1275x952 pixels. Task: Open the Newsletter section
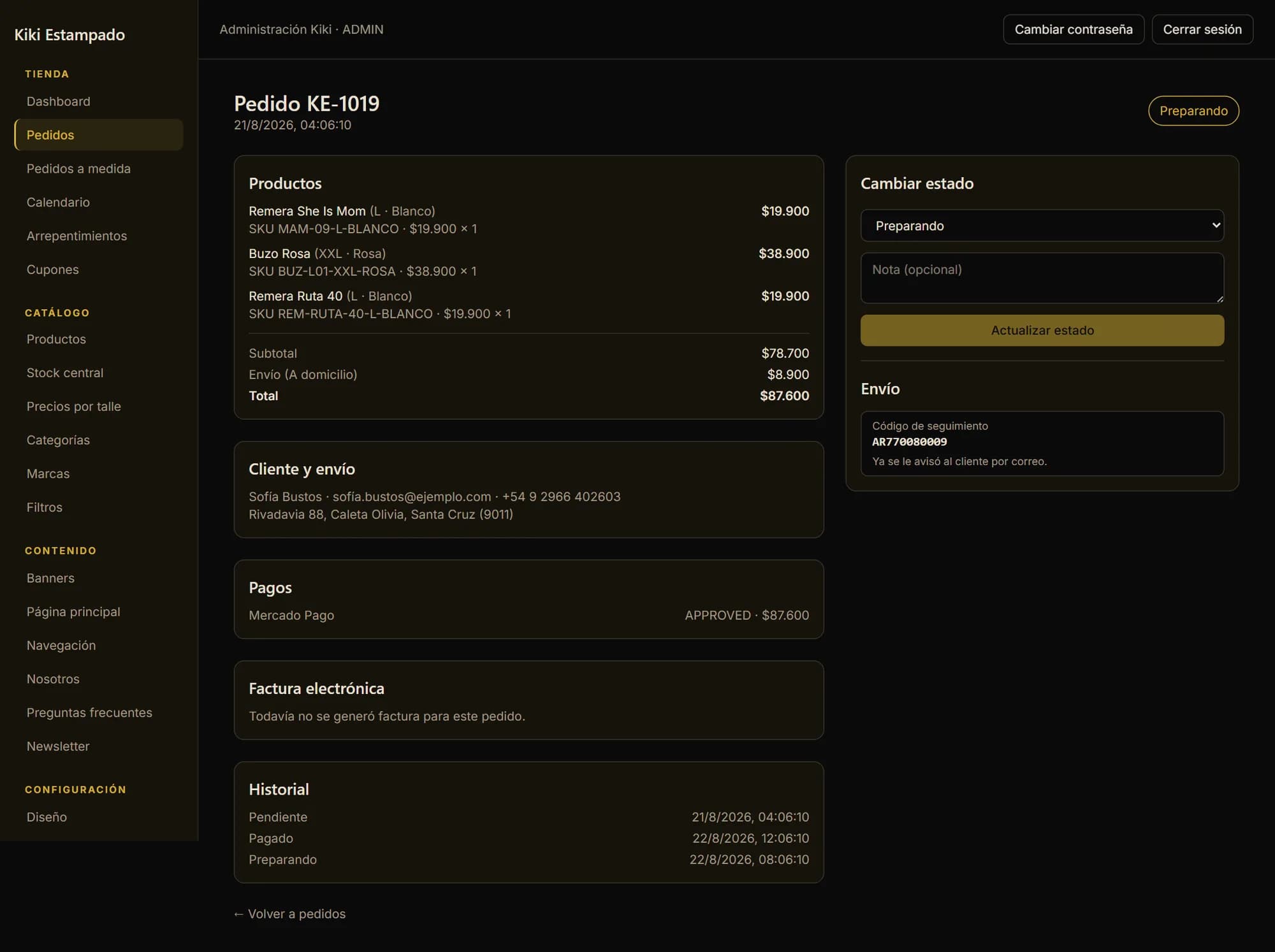point(98,746)
